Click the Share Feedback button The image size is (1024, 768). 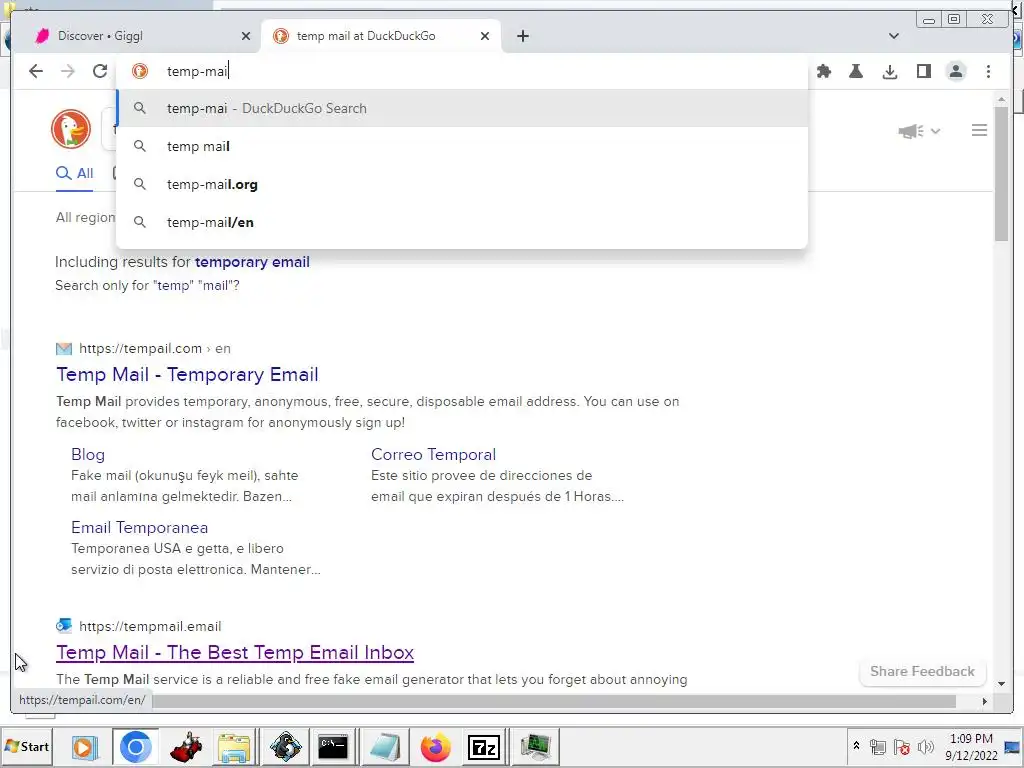(x=921, y=671)
